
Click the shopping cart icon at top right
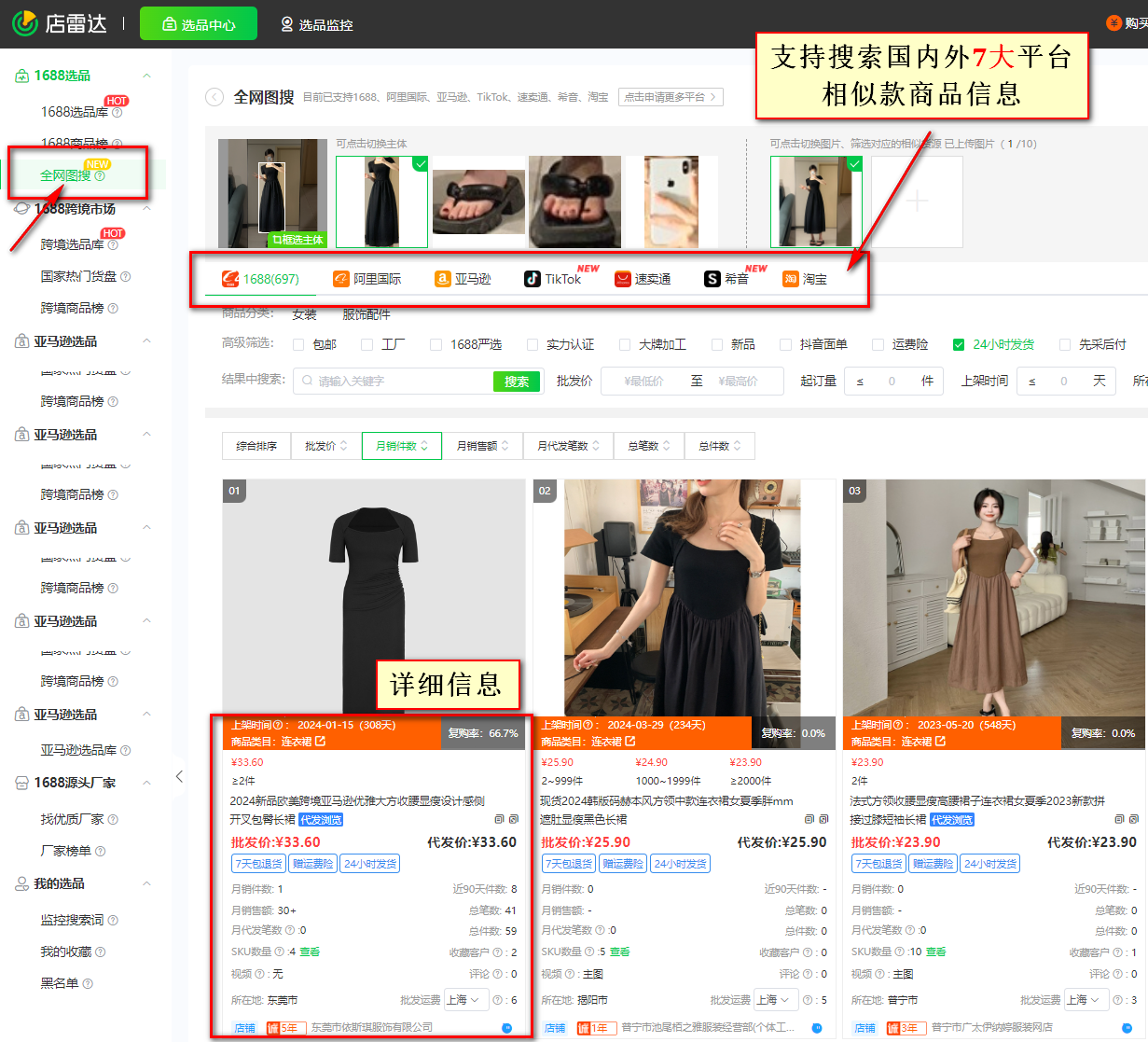pos(1115,22)
